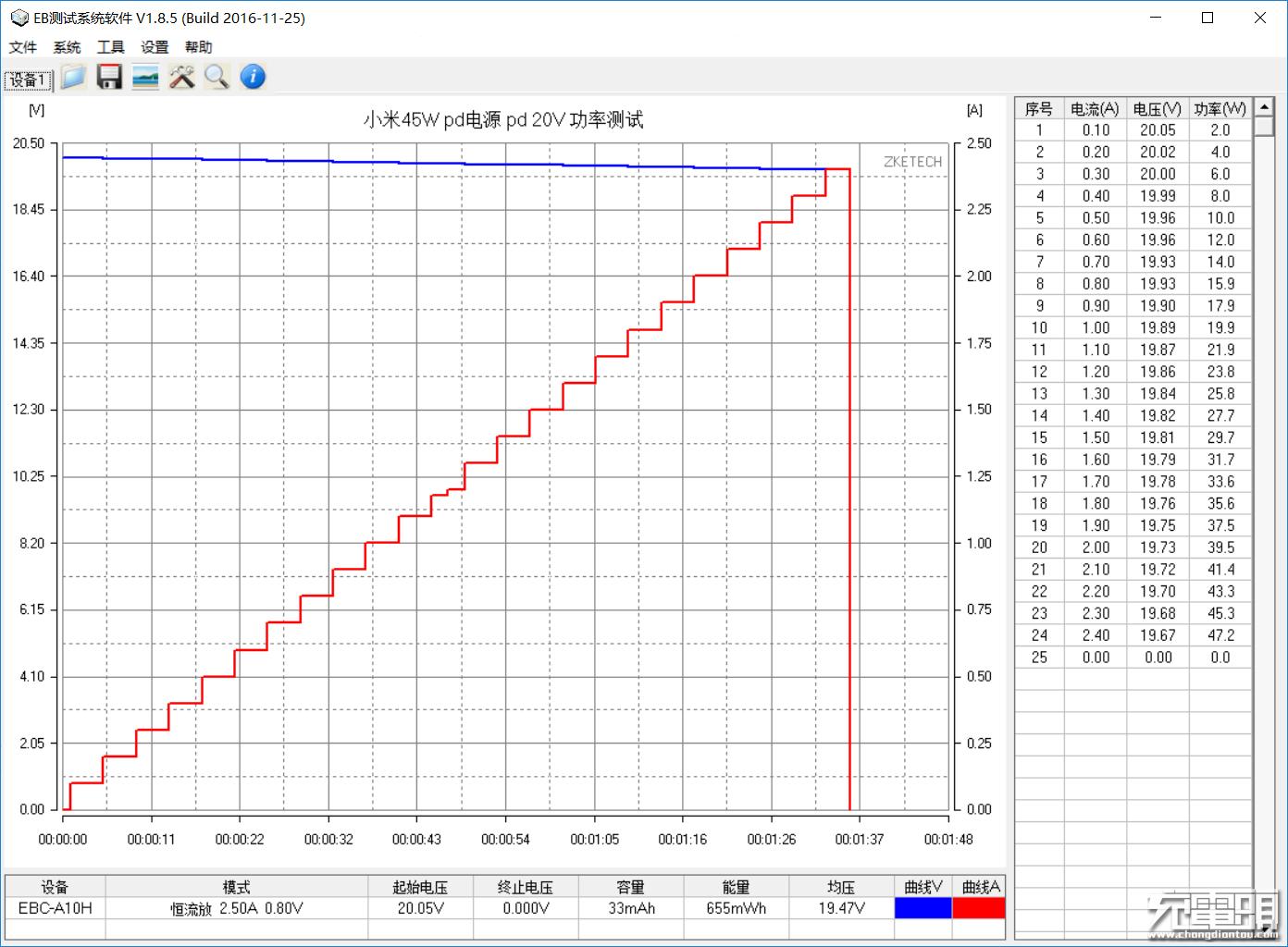
Task: Open the blue info about icon
Action: (253, 77)
